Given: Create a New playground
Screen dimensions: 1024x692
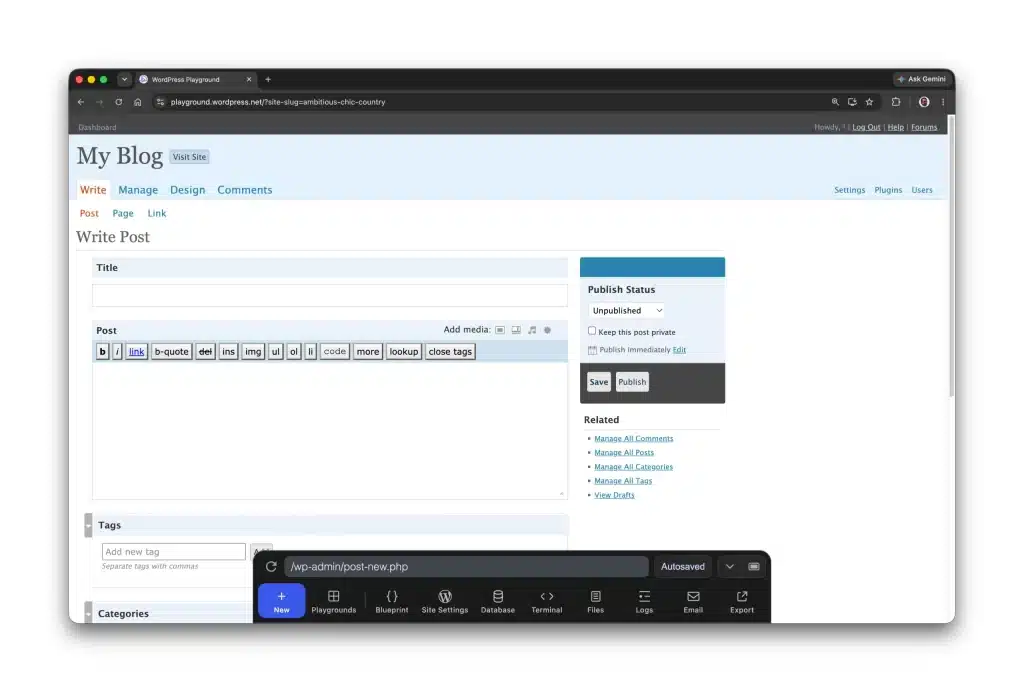Looking at the screenshot, I should pos(281,601).
